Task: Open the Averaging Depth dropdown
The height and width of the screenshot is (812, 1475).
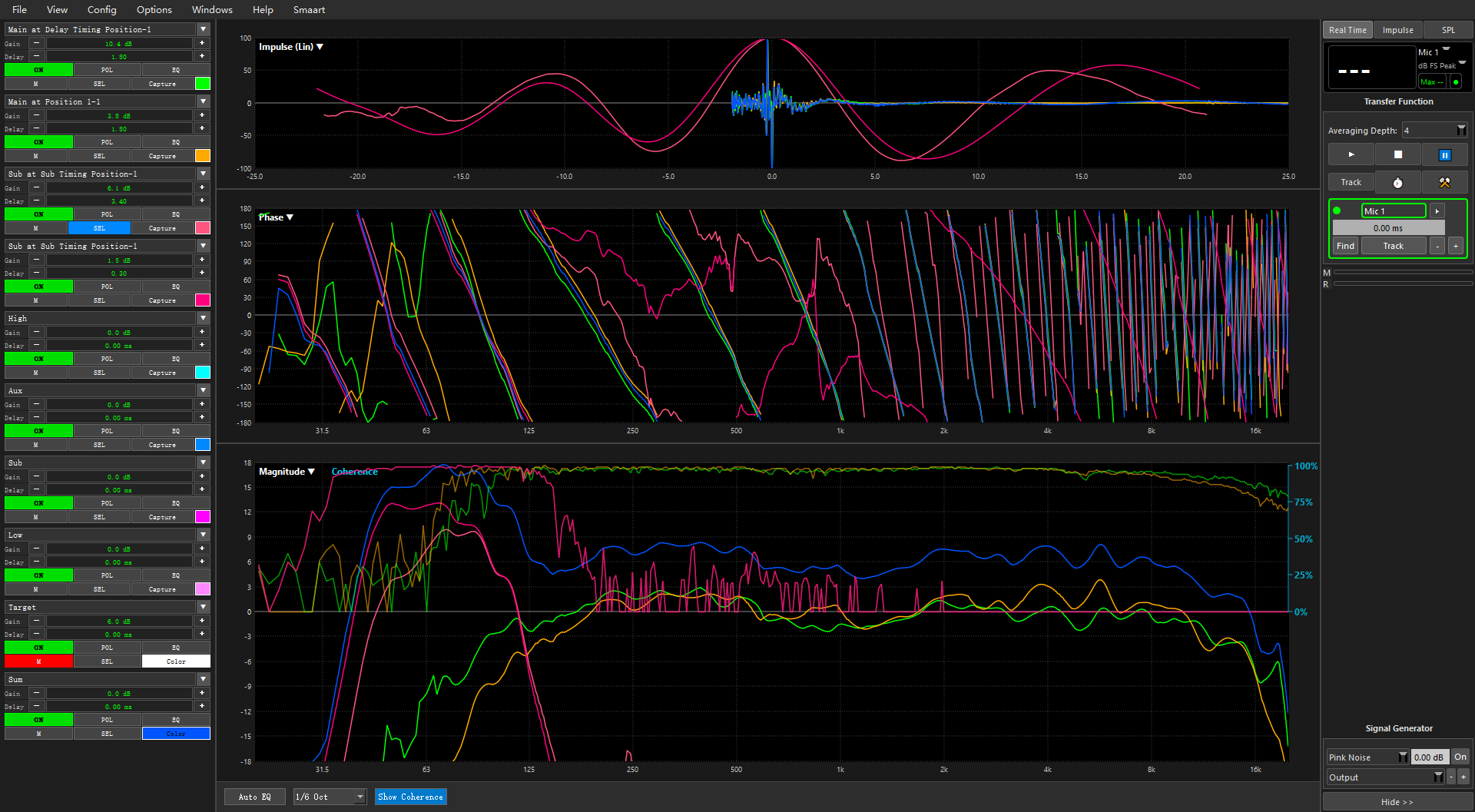Action: pos(1460,131)
